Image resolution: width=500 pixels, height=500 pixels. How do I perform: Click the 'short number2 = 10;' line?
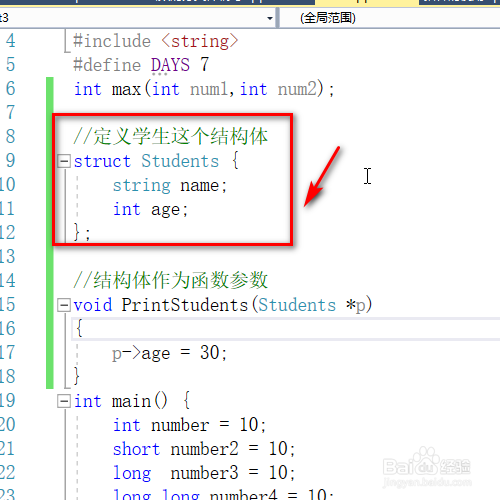(x=204, y=449)
